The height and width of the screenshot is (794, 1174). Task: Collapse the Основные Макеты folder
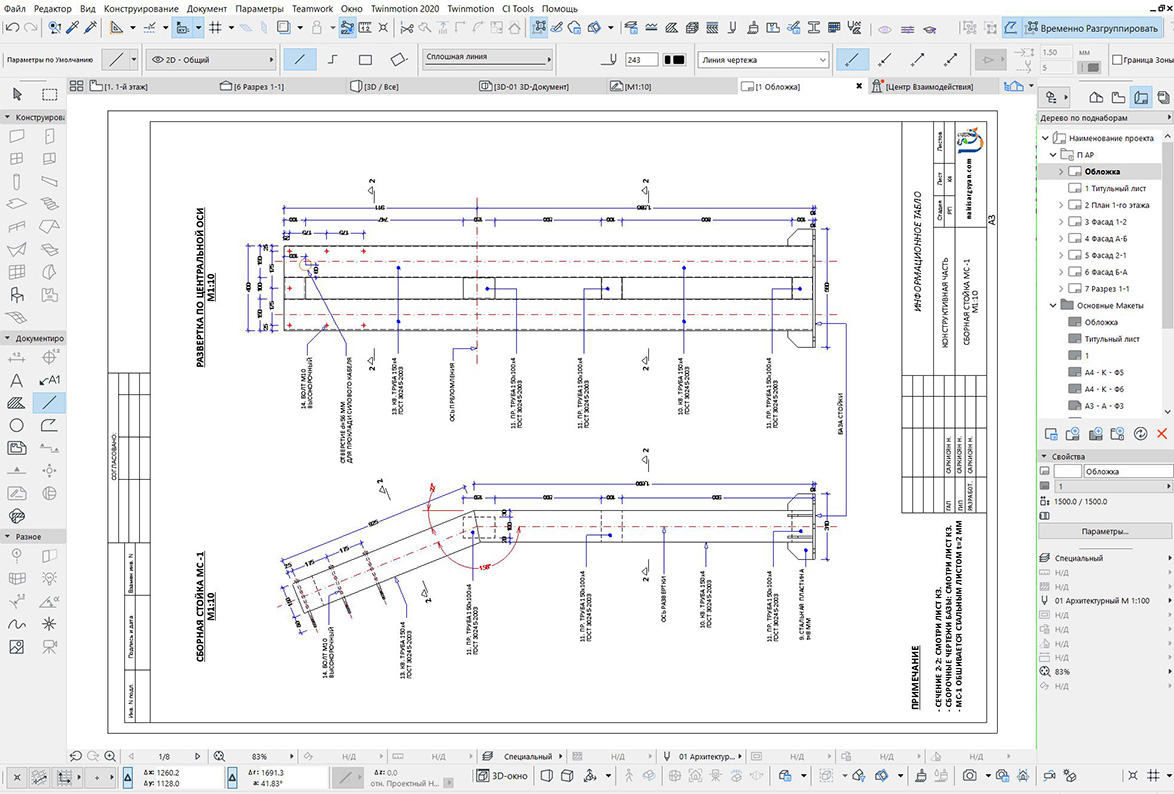(x=1053, y=306)
